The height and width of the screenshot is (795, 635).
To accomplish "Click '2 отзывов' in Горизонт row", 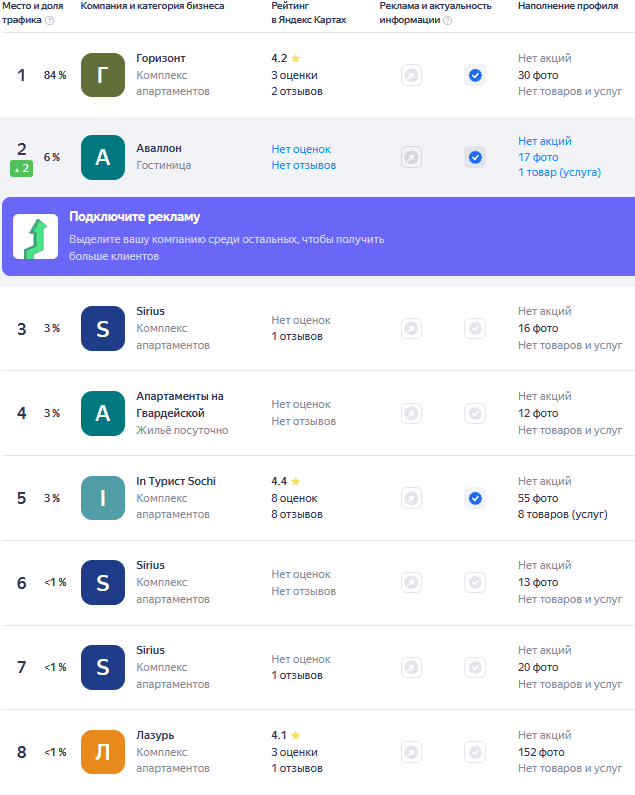I will tap(297, 91).
